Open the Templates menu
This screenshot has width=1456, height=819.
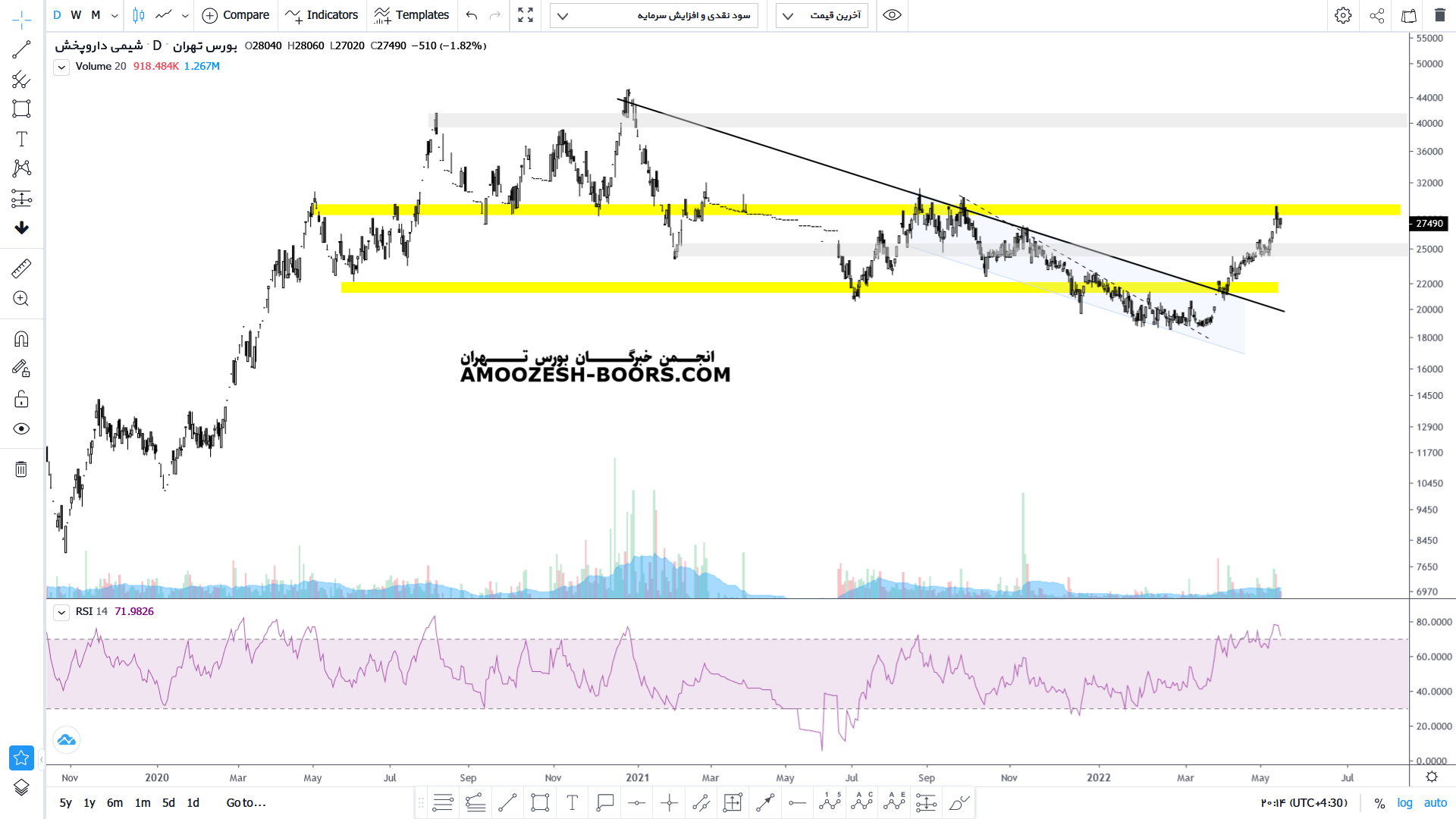coord(412,15)
